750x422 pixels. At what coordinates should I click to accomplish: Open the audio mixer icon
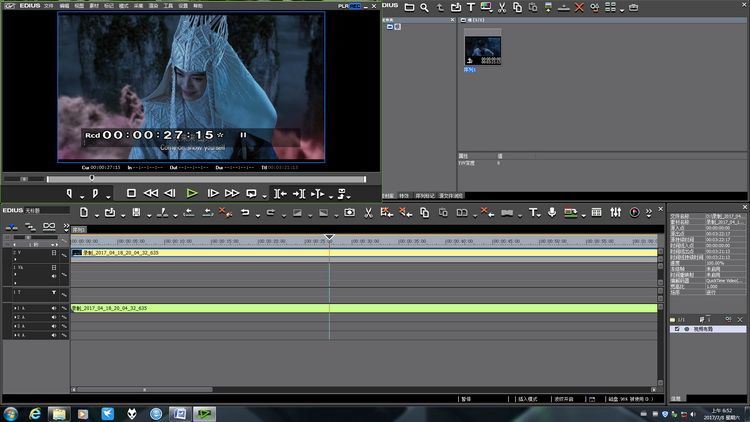(x=616, y=212)
